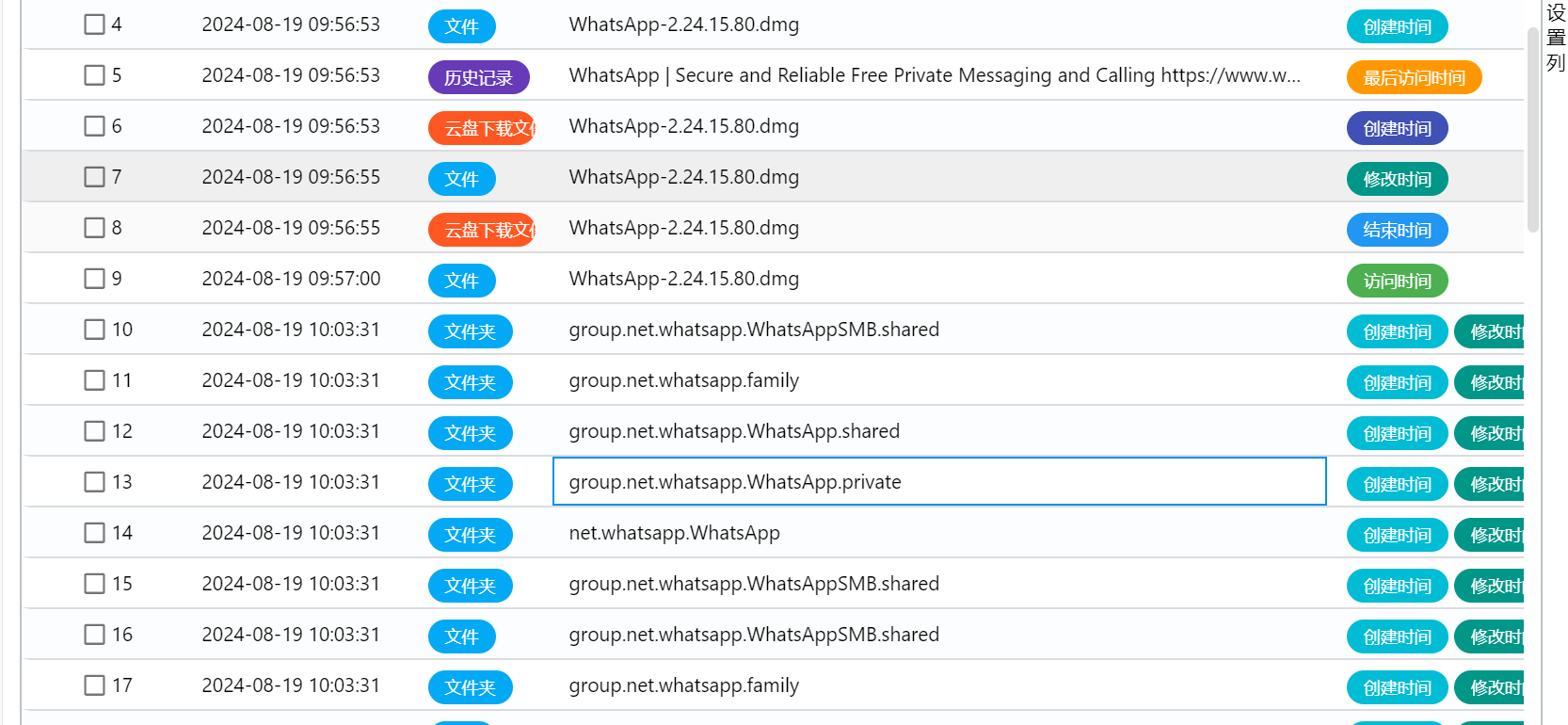
Task: Tick the checkbox for row 17
Action: 94,685
